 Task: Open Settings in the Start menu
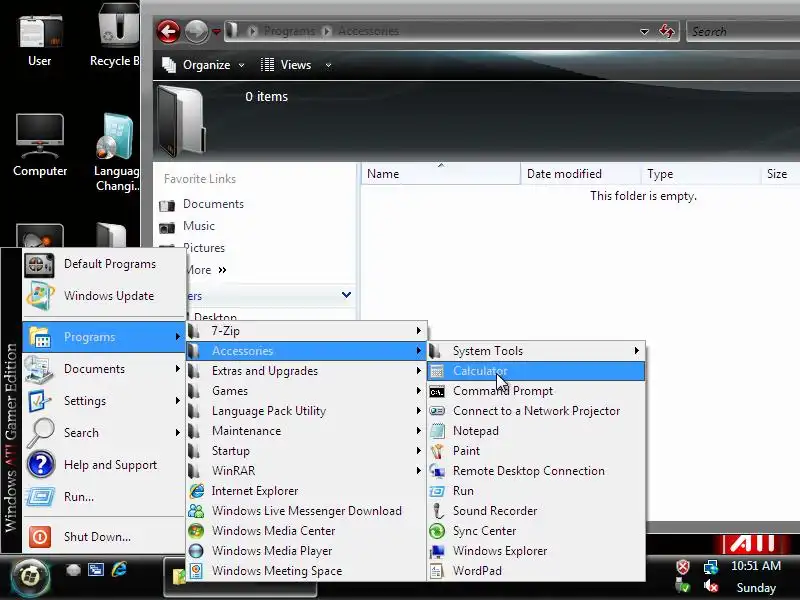click(104, 401)
